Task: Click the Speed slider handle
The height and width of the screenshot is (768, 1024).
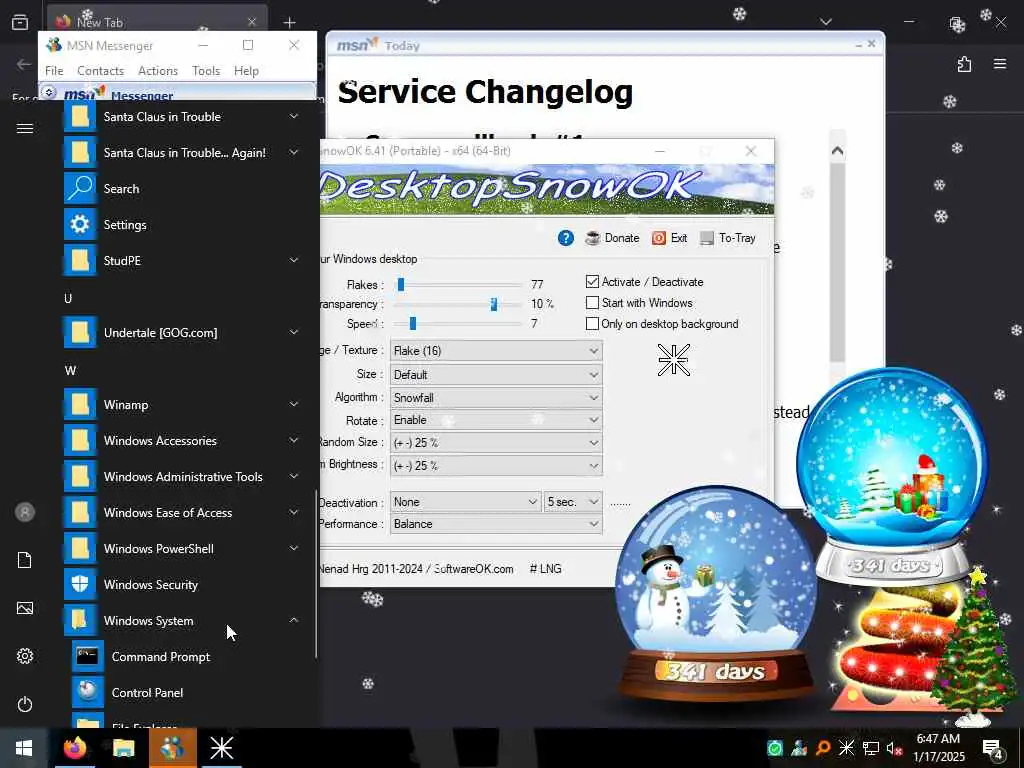Action: click(x=413, y=323)
